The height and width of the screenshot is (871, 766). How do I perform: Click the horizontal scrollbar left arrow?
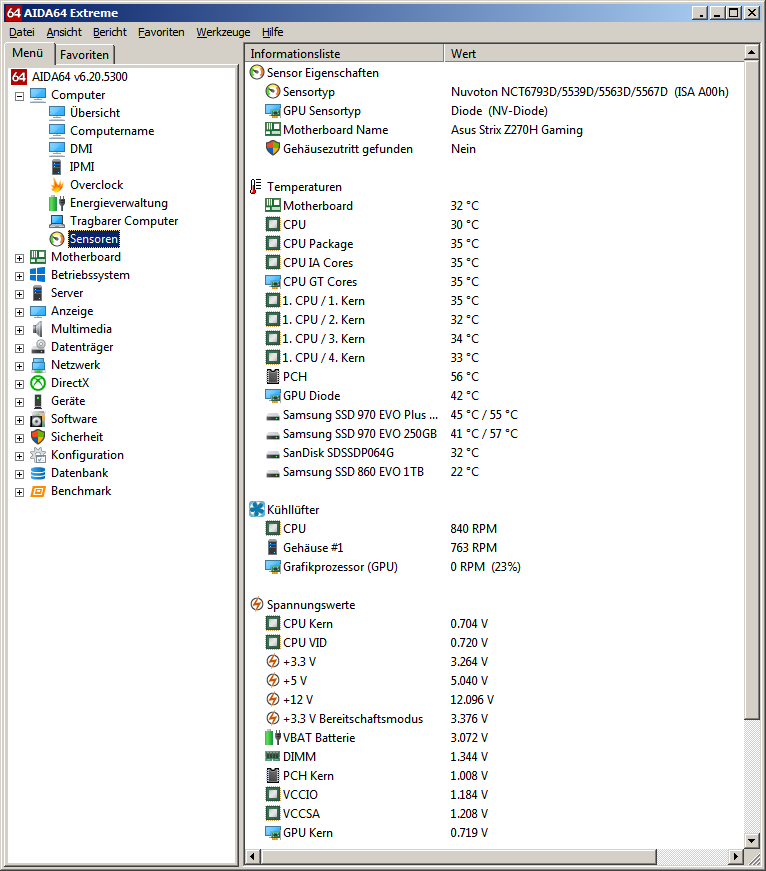point(253,856)
